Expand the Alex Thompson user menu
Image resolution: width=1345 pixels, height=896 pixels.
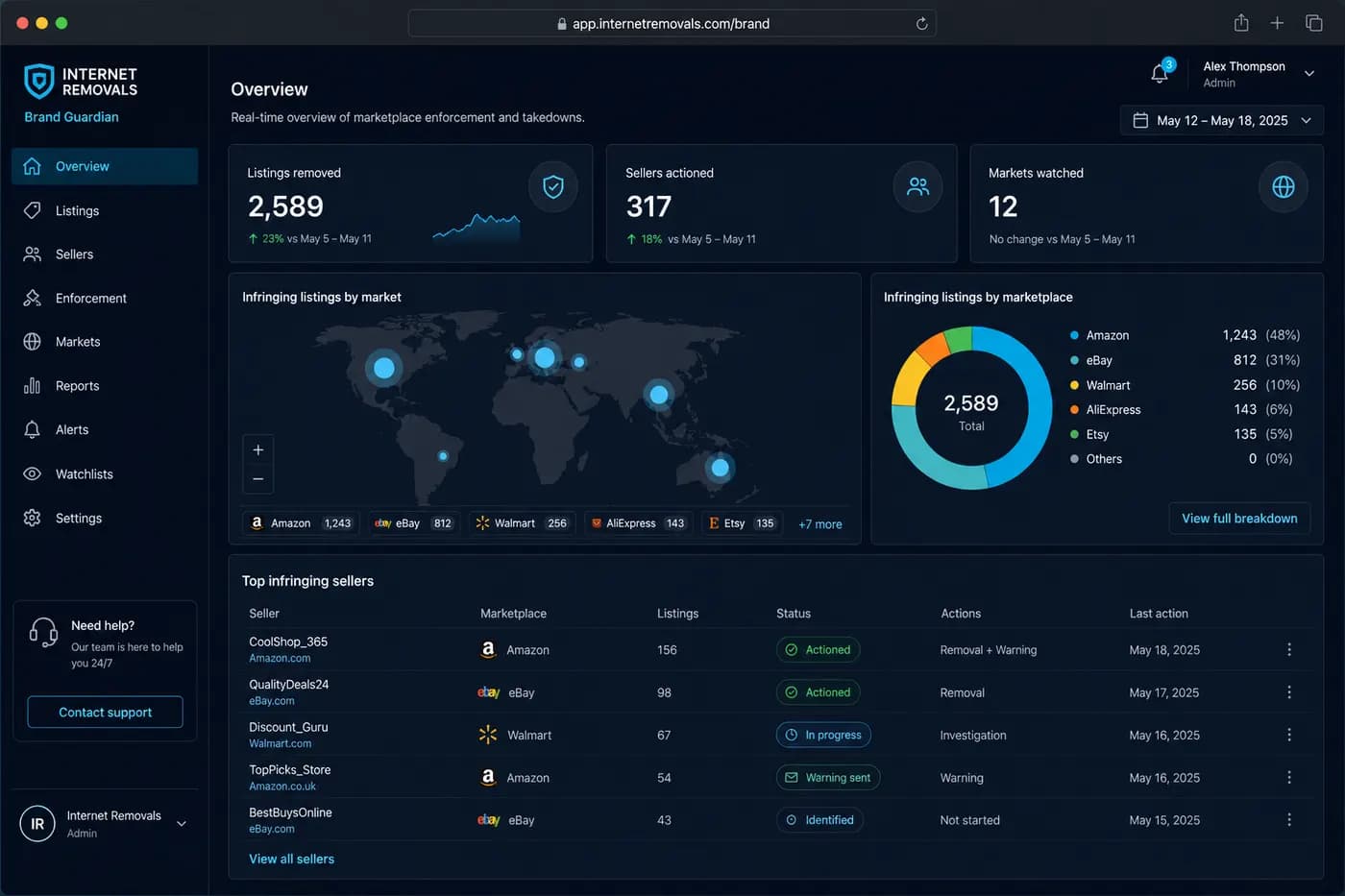point(1308,73)
